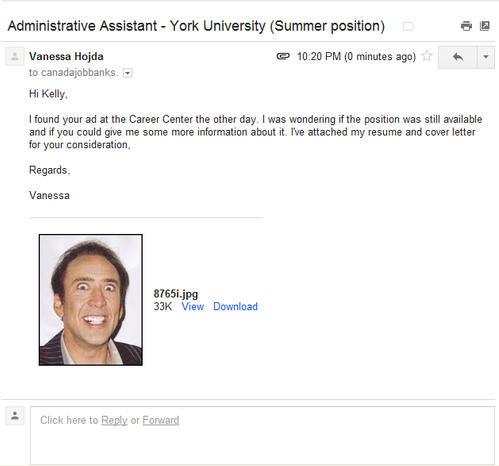Click the sender name Vanessa Hojda
The width and height of the screenshot is (499, 466).
[x=66, y=56]
